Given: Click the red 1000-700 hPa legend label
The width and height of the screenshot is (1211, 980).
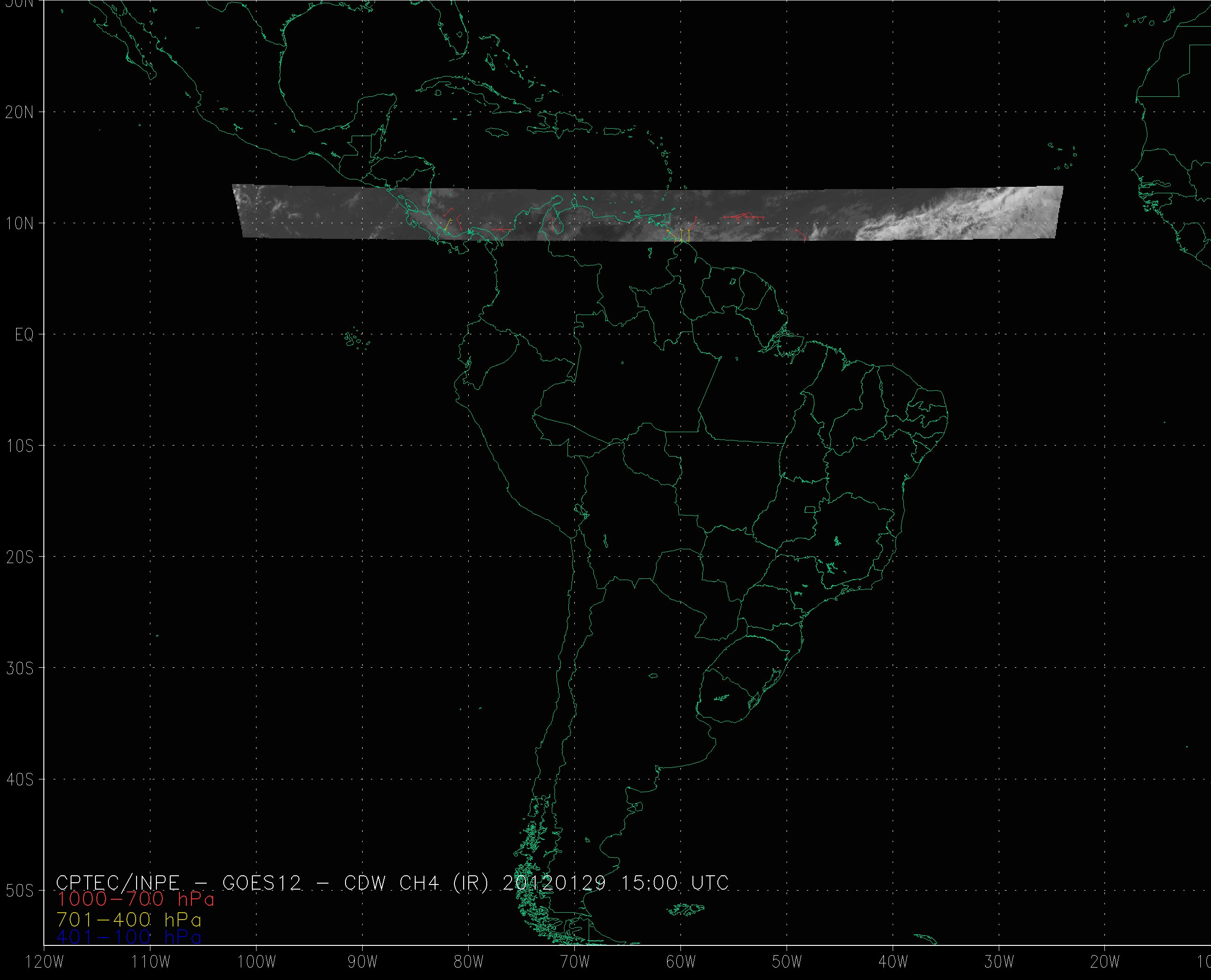Looking at the screenshot, I should [136, 899].
